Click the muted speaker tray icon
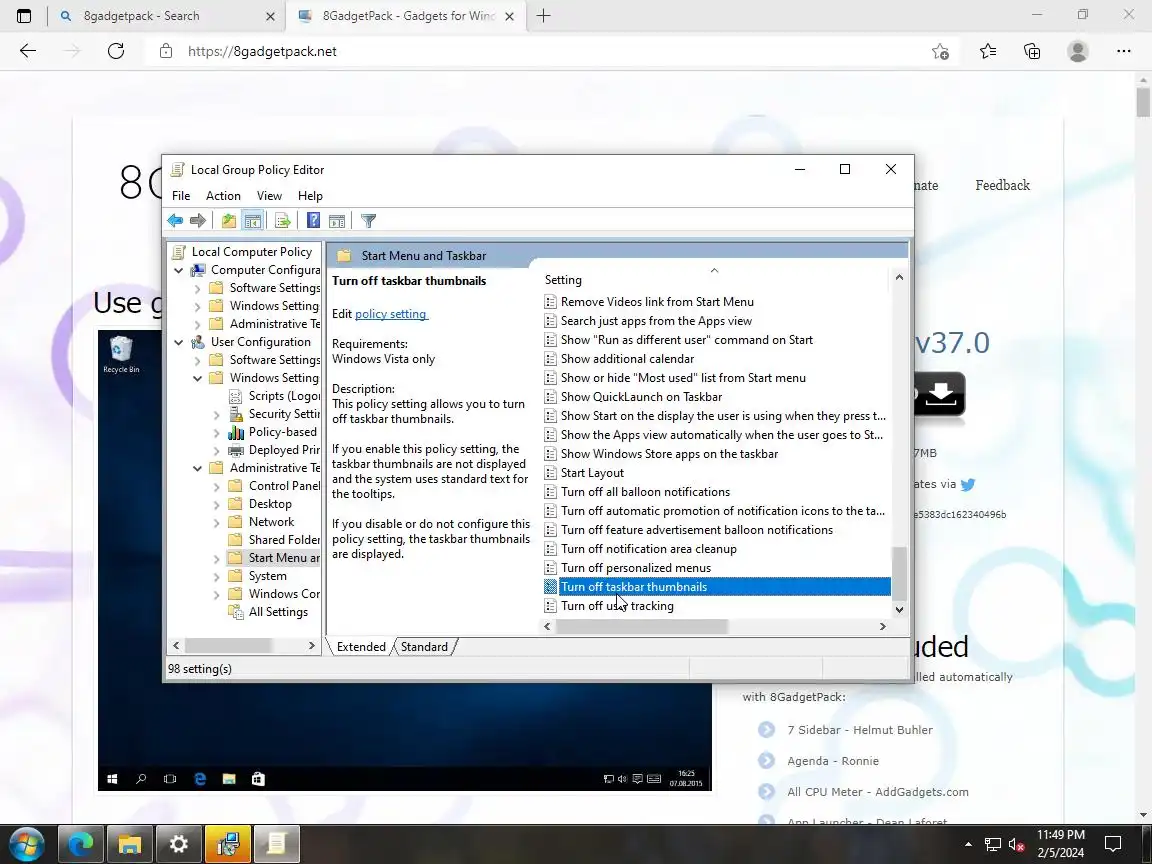 pyautogui.click(x=1017, y=844)
